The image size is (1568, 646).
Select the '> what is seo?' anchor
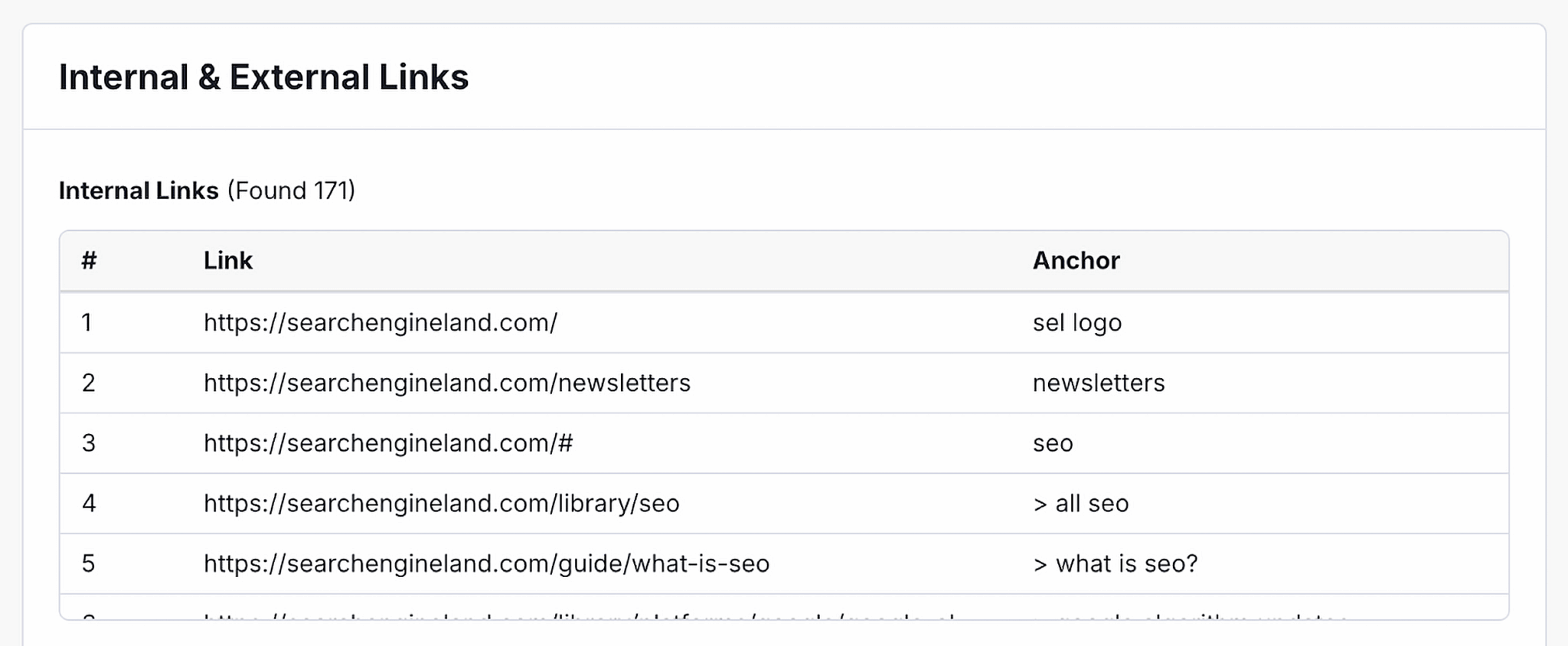coord(1115,564)
